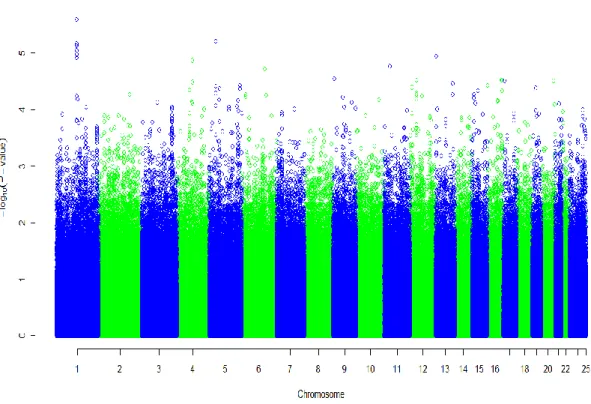Click the x-axis label for chromosome 3
This screenshot has height=404, width=591.
pos(159,369)
